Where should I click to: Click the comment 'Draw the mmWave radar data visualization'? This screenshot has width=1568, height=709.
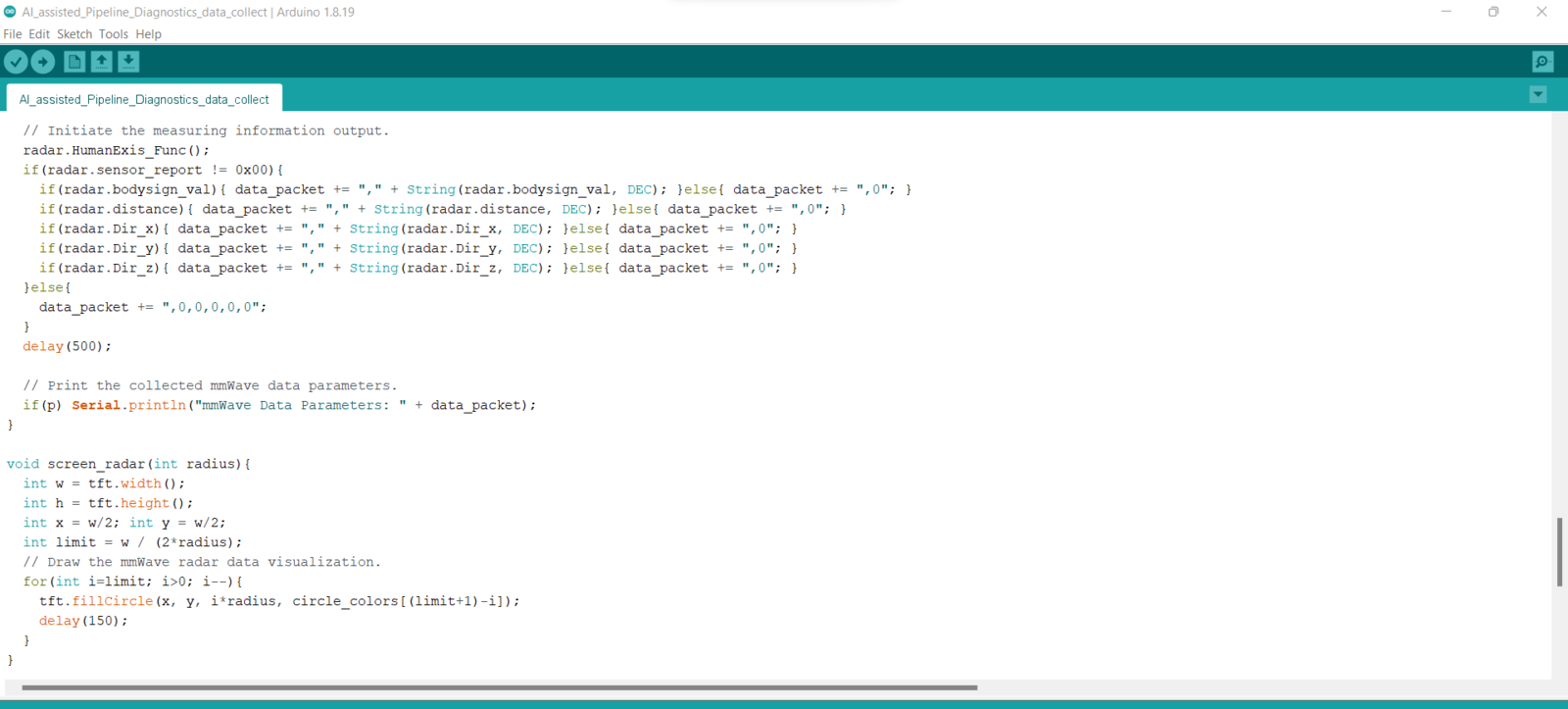pyautogui.click(x=202, y=562)
